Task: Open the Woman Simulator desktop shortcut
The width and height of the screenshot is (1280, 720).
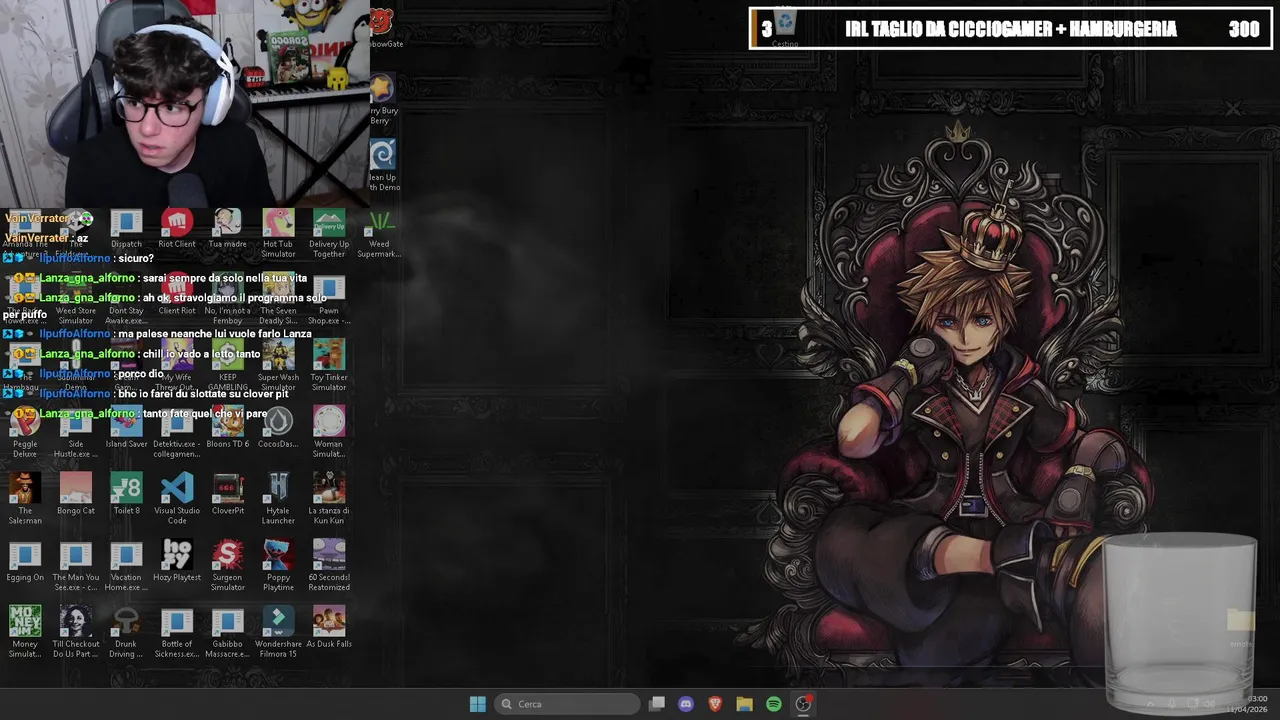Action: click(329, 433)
